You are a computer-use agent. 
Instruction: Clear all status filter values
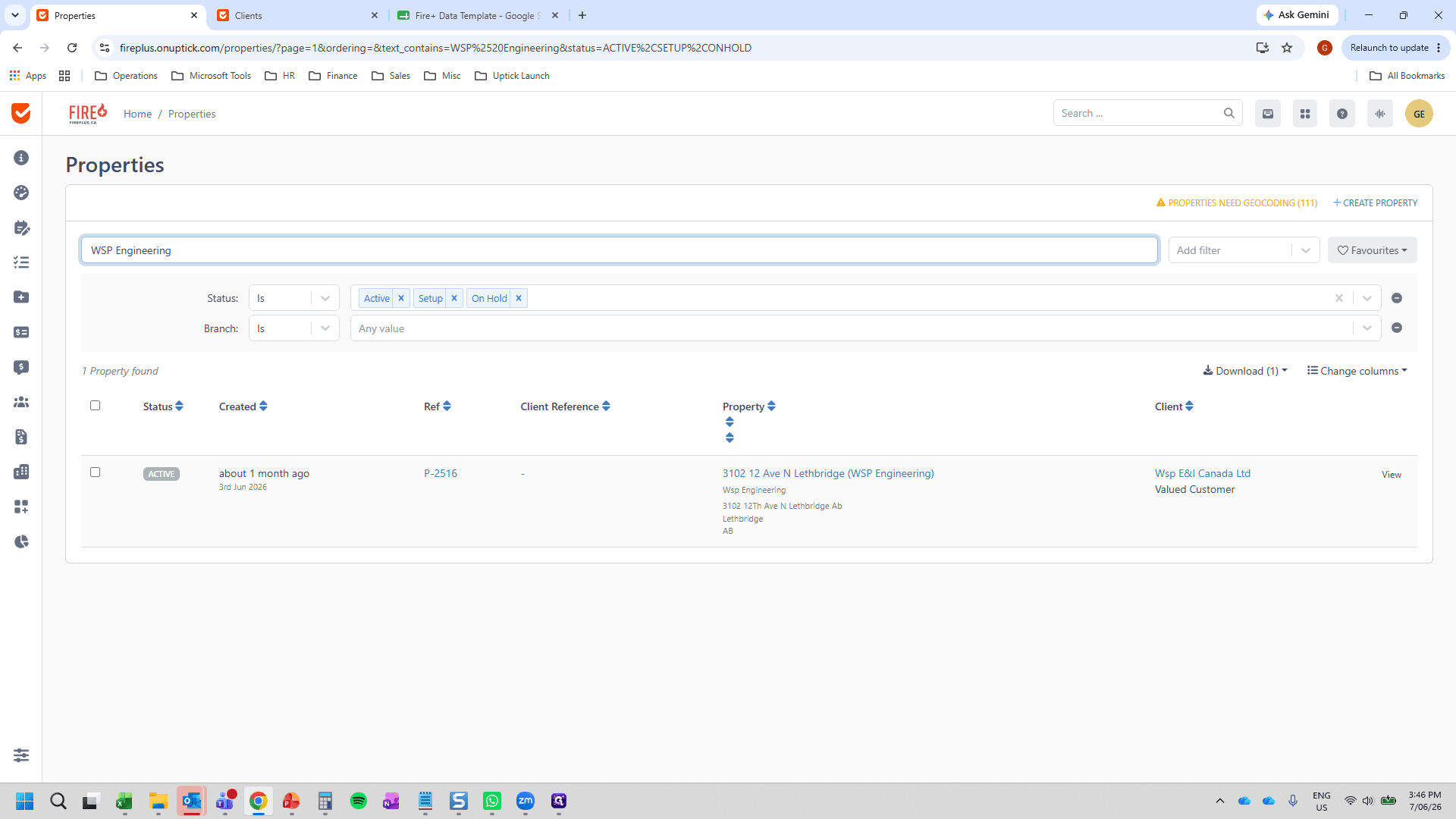[1339, 298]
